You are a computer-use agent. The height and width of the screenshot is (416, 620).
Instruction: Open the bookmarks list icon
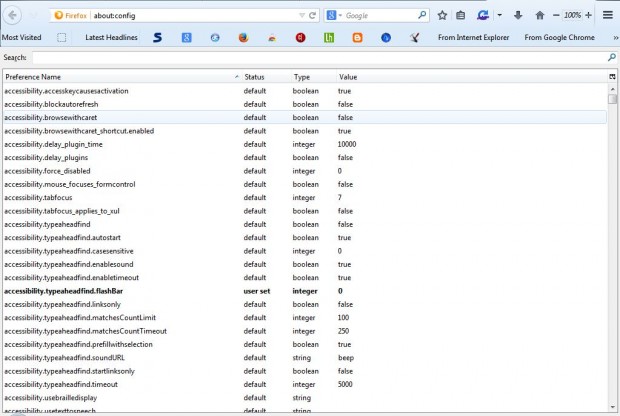461,15
